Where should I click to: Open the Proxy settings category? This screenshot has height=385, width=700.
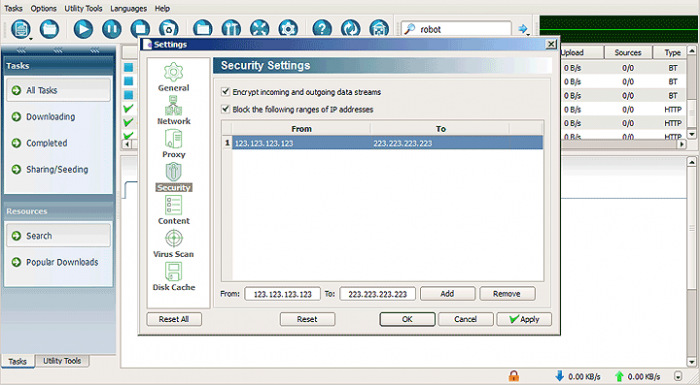click(174, 143)
